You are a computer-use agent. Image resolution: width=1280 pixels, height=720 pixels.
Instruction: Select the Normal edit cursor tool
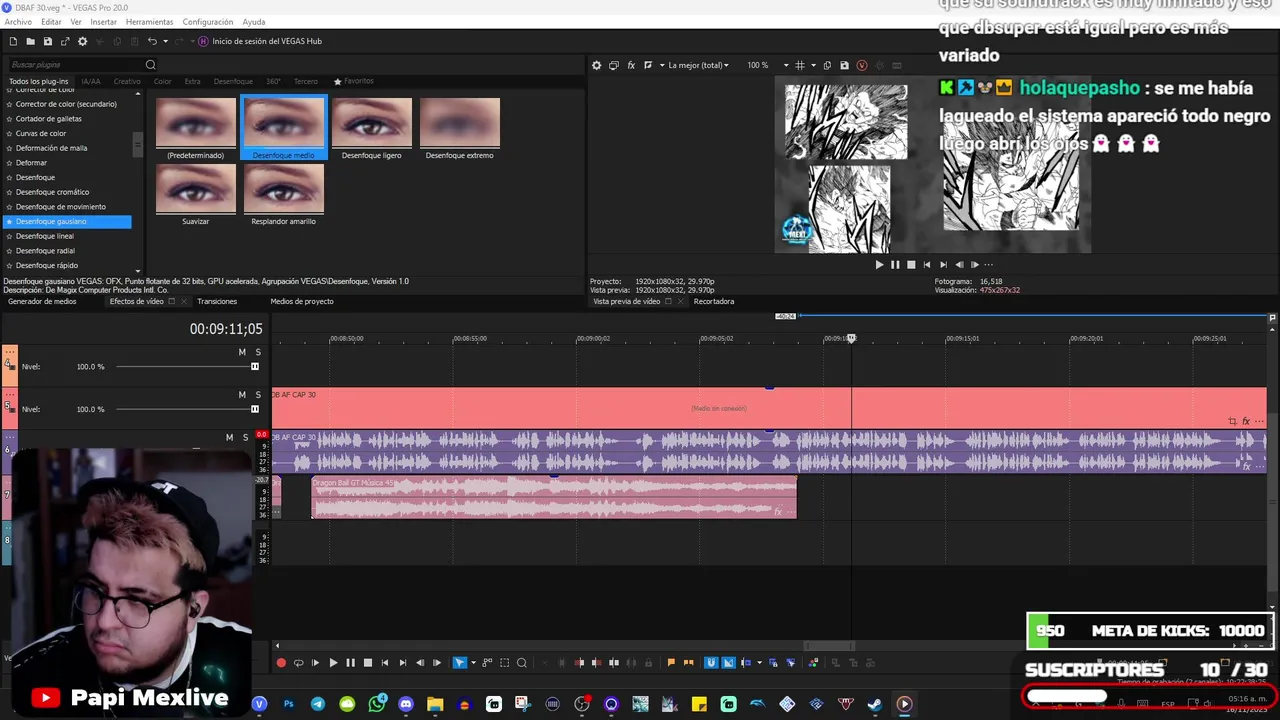(460, 663)
